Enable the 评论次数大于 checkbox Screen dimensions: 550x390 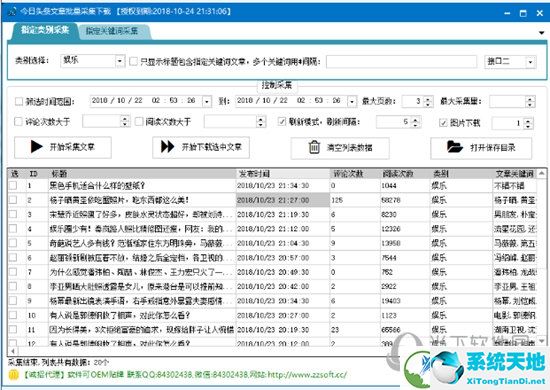point(18,121)
